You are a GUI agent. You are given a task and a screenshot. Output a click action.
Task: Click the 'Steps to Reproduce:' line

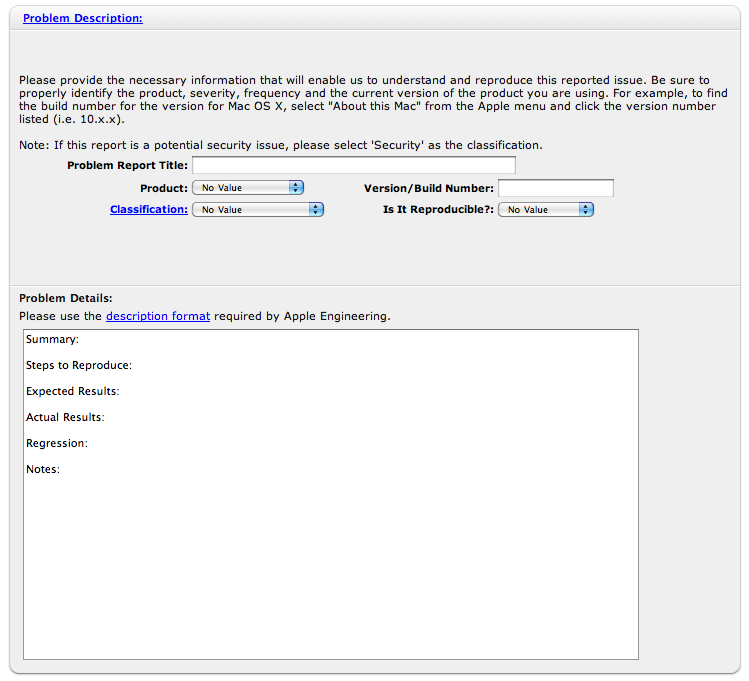(79, 365)
